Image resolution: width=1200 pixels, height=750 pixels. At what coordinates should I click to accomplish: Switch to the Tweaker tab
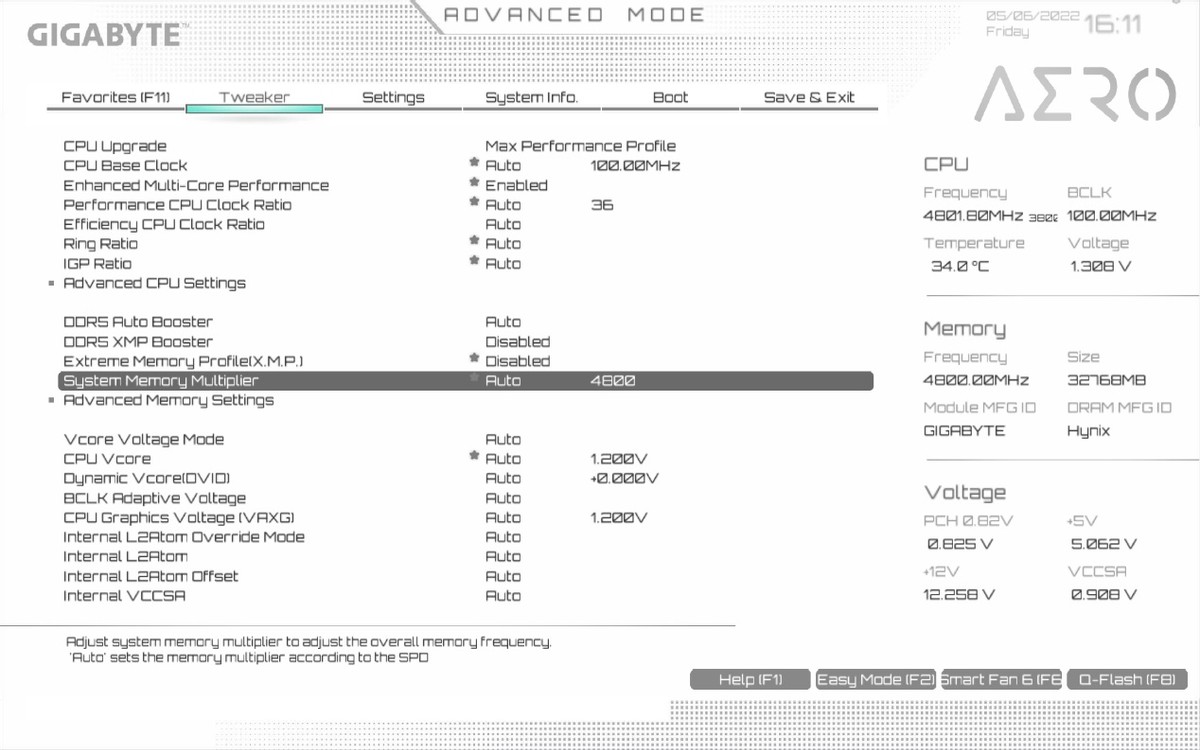point(254,97)
